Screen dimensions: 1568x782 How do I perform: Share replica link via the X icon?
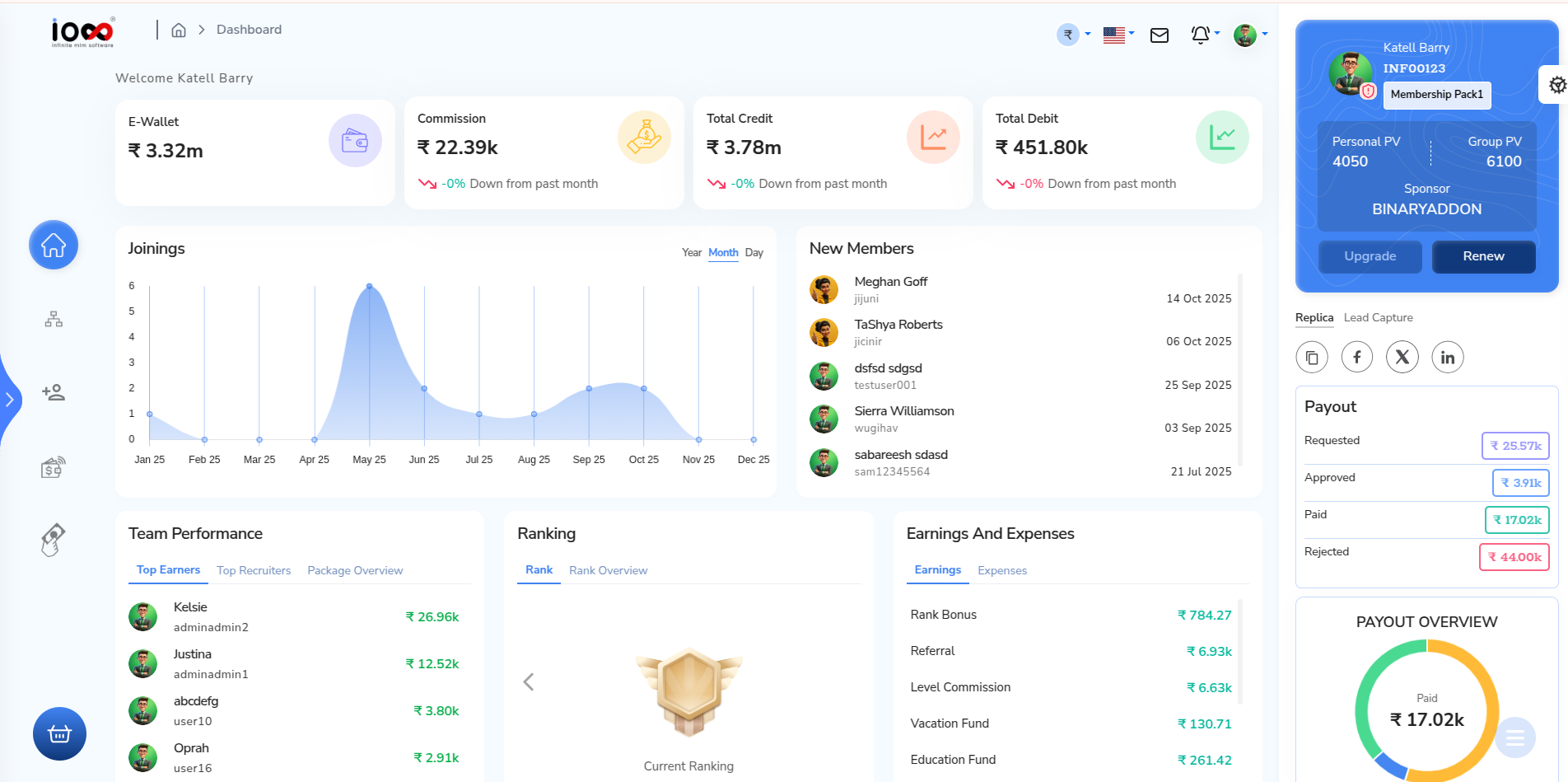(1402, 357)
